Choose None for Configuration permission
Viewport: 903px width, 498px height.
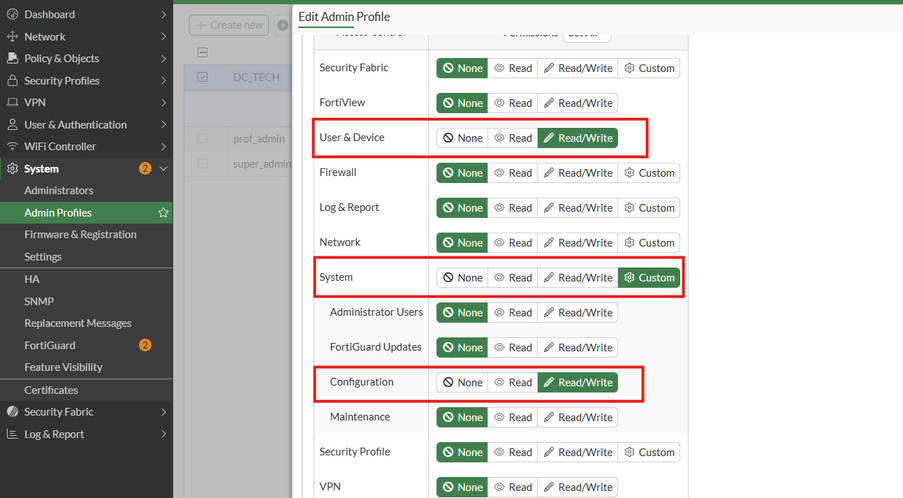tap(462, 383)
